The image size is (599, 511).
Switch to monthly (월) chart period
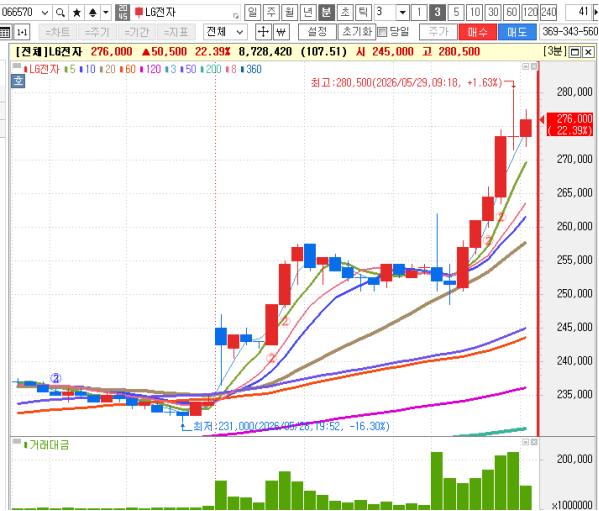(x=289, y=12)
